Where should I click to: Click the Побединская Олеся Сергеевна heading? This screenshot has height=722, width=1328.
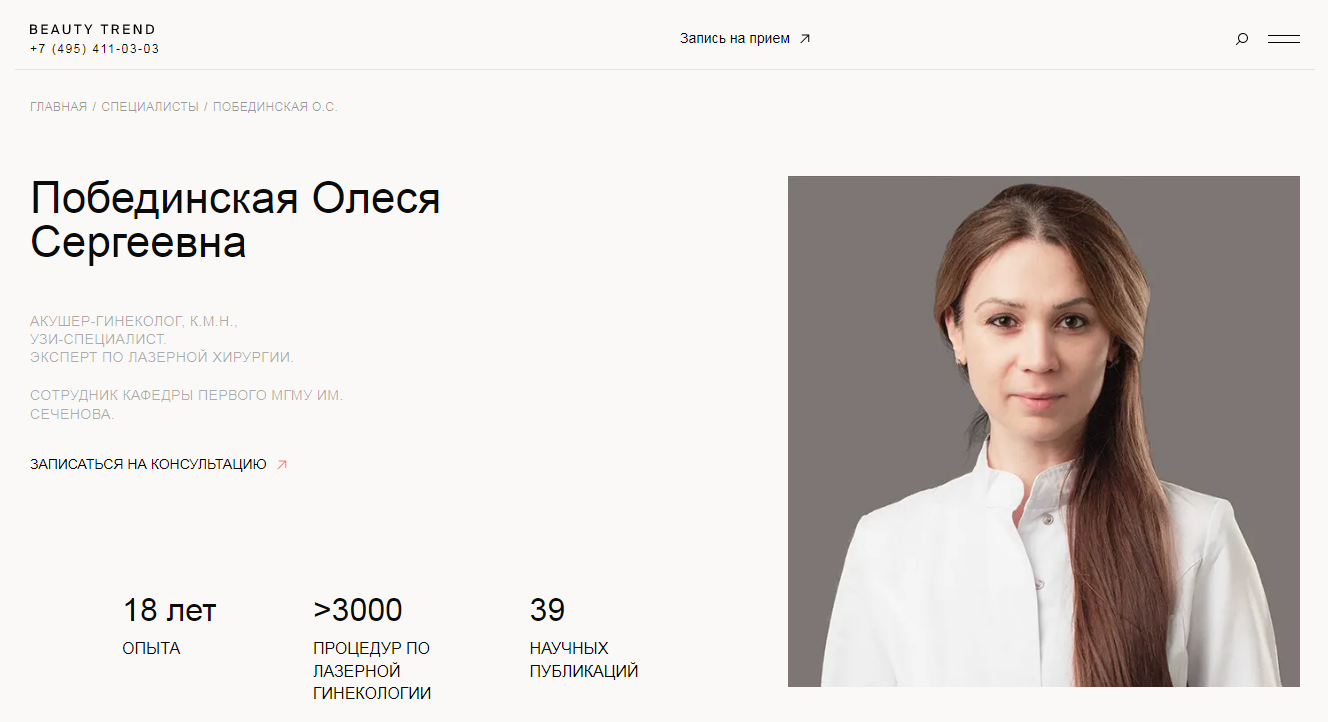(x=236, y=220)
